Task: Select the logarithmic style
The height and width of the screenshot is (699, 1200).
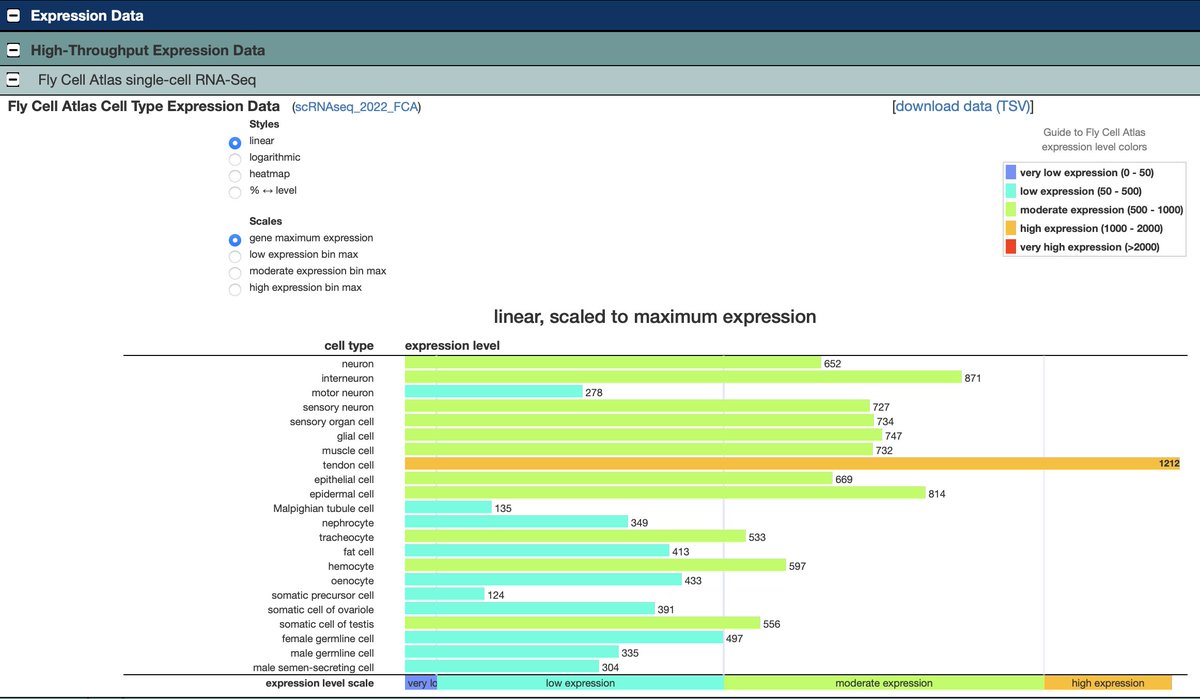Action: tap(234, 157)
